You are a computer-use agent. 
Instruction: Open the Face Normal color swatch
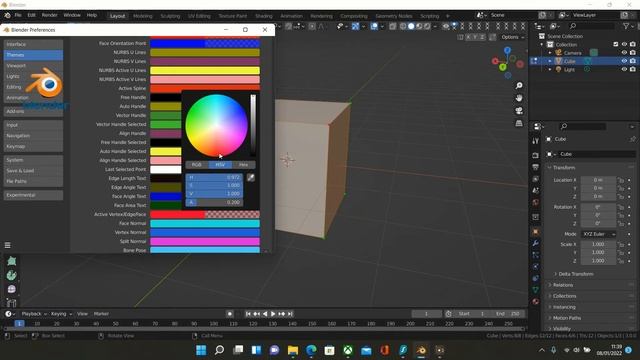(x=205, y=223)
